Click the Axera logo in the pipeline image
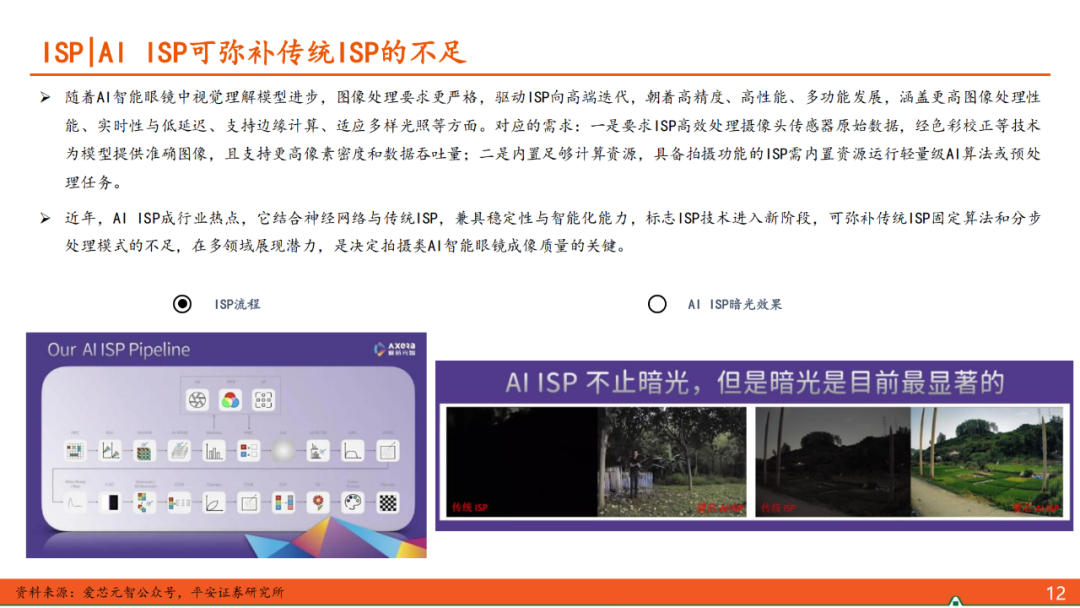Image resolution: width=1080 pixels, height=608 pixels. click(395, 349)
